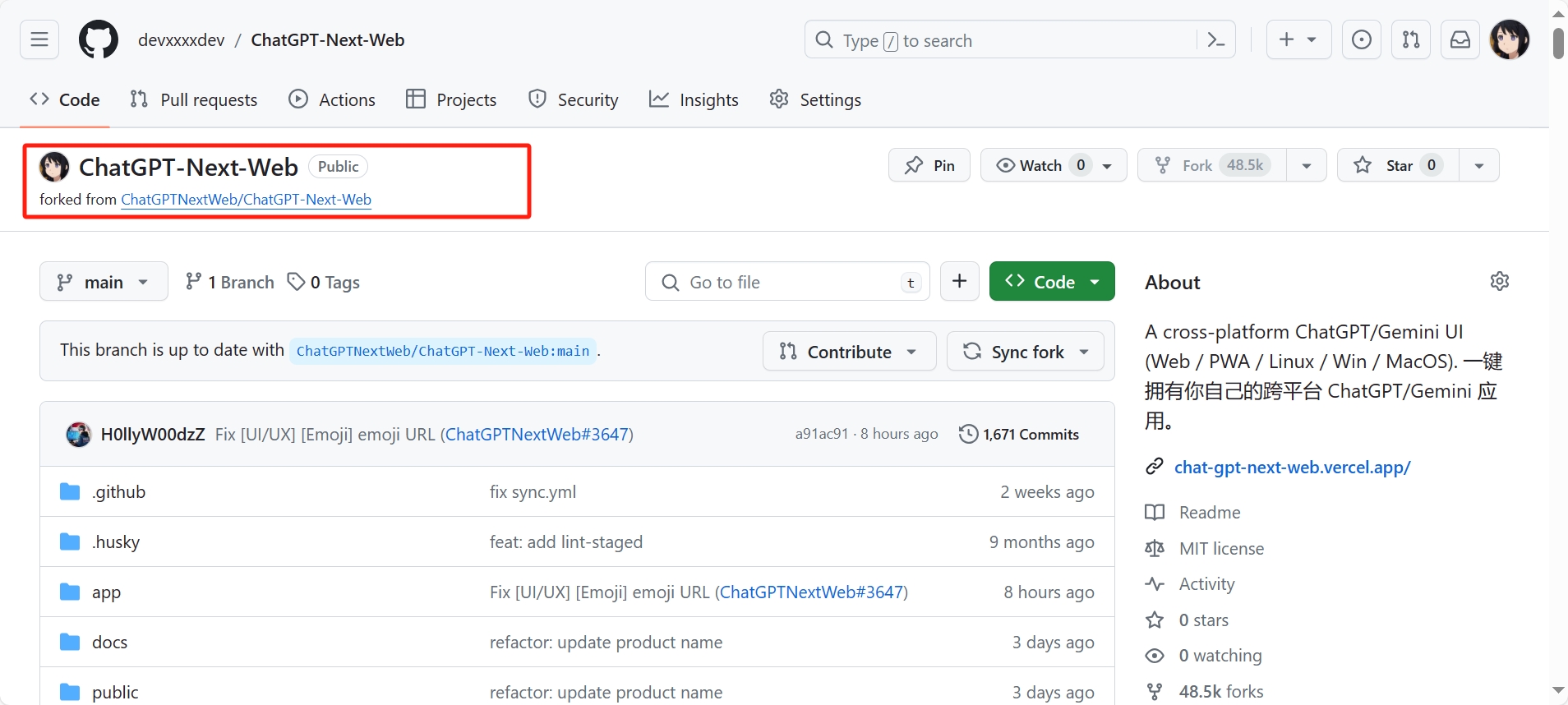The image size is (1568, 705).
Task: Add file with the plus button
Action: click(959, 281)
